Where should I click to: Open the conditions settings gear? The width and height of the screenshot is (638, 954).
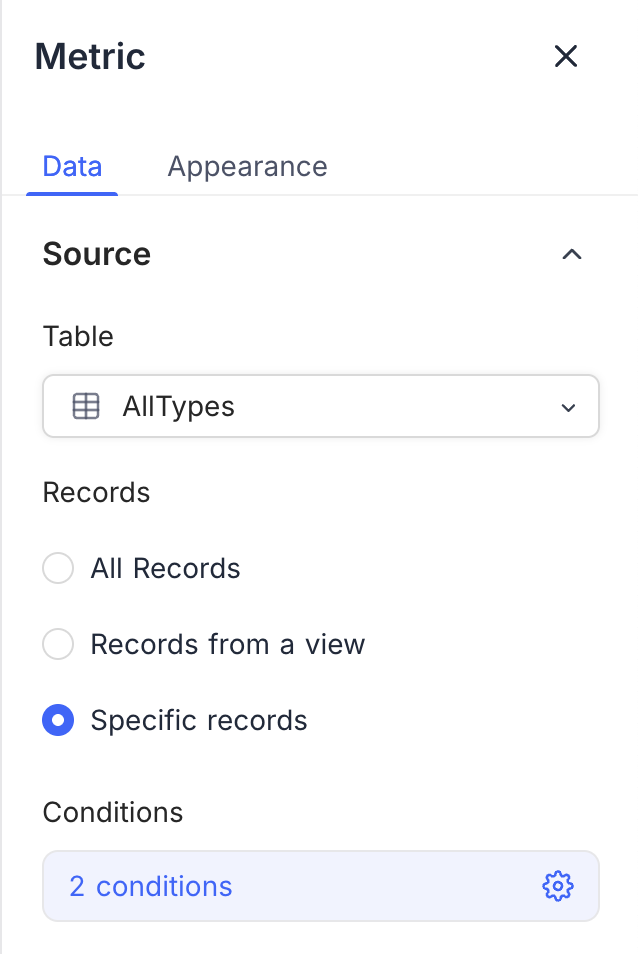558,886
